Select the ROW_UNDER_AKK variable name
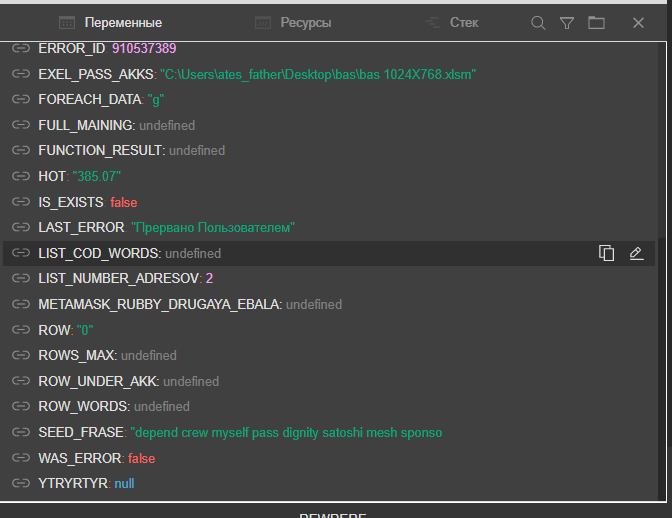Viewport: 672px width, 518px height. point(97,381)
